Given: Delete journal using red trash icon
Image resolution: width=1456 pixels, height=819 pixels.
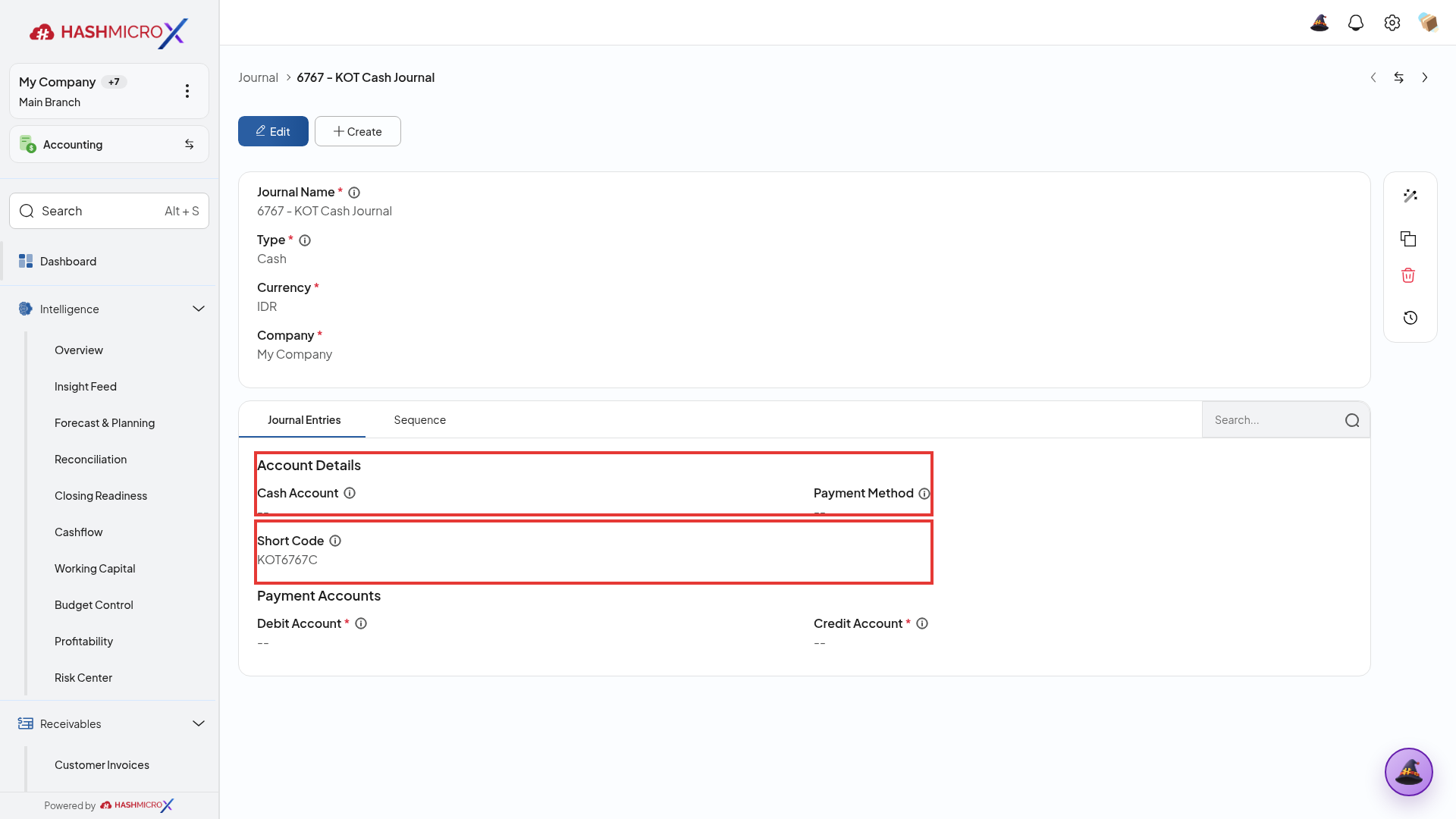Looking at the screenshot, I should [x=1408, y=275].
